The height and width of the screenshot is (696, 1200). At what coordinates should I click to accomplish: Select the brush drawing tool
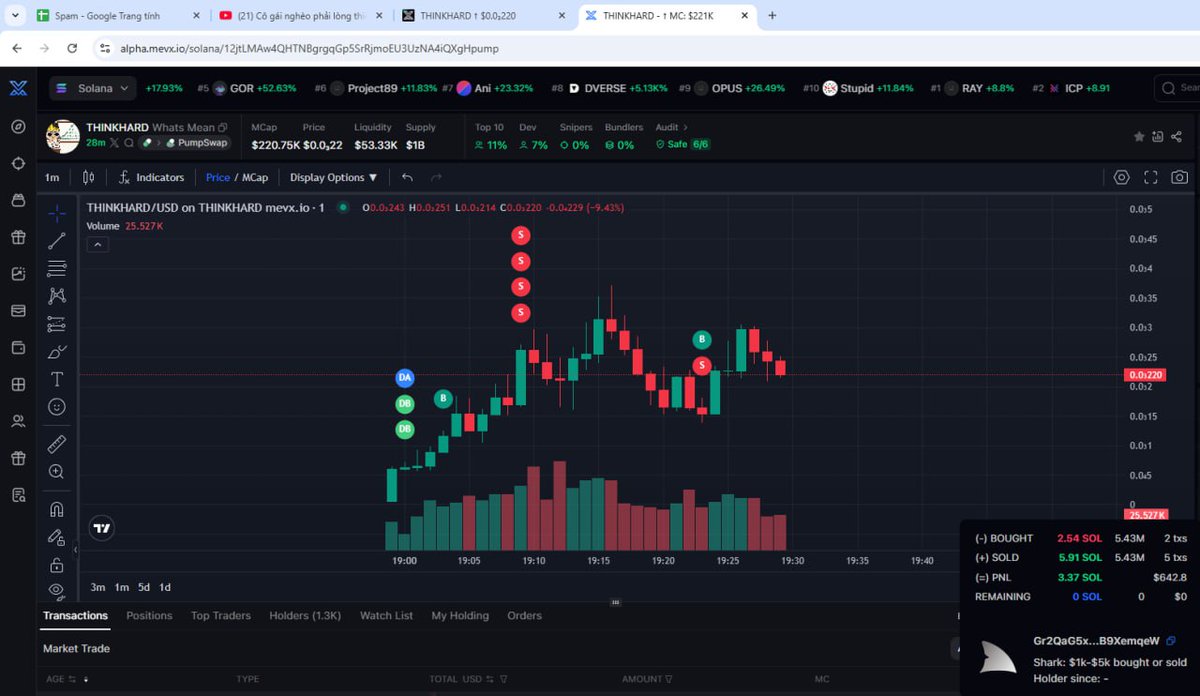point(57,352)
